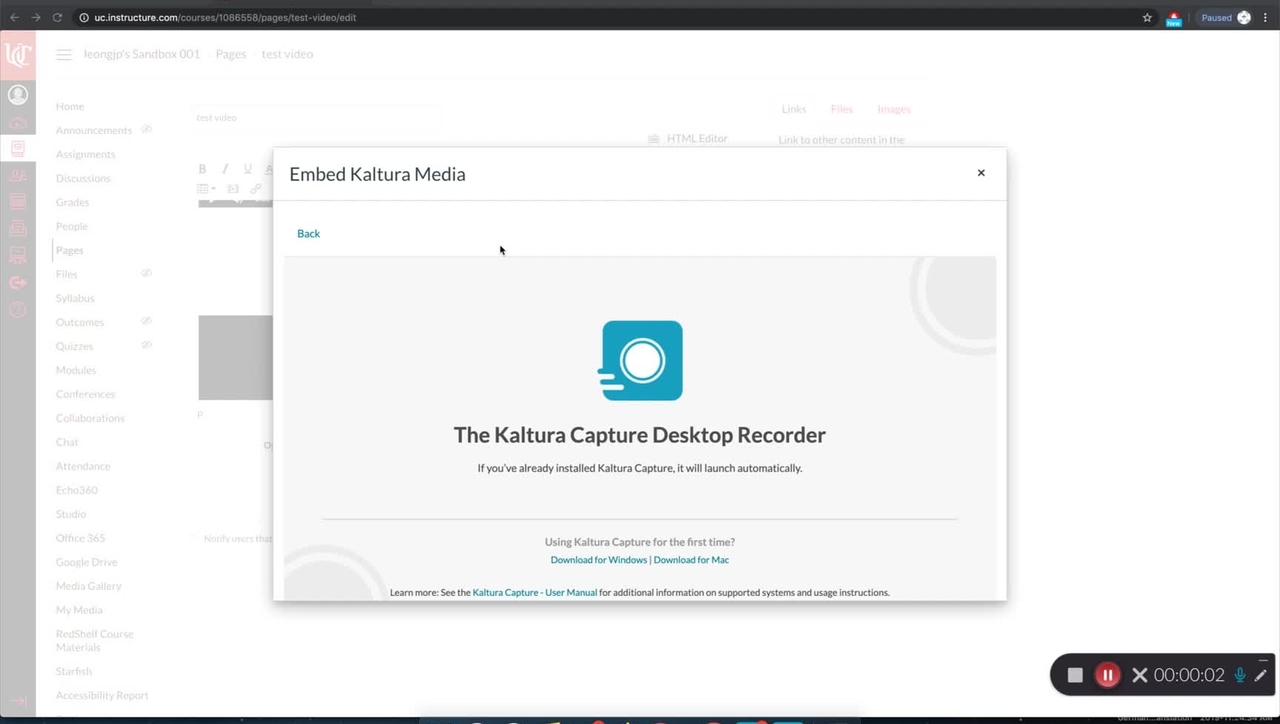The width and height of the screenshot is (1280, 724).
Task: Click the Download for Windows link
Action: [x=598, y=560]
